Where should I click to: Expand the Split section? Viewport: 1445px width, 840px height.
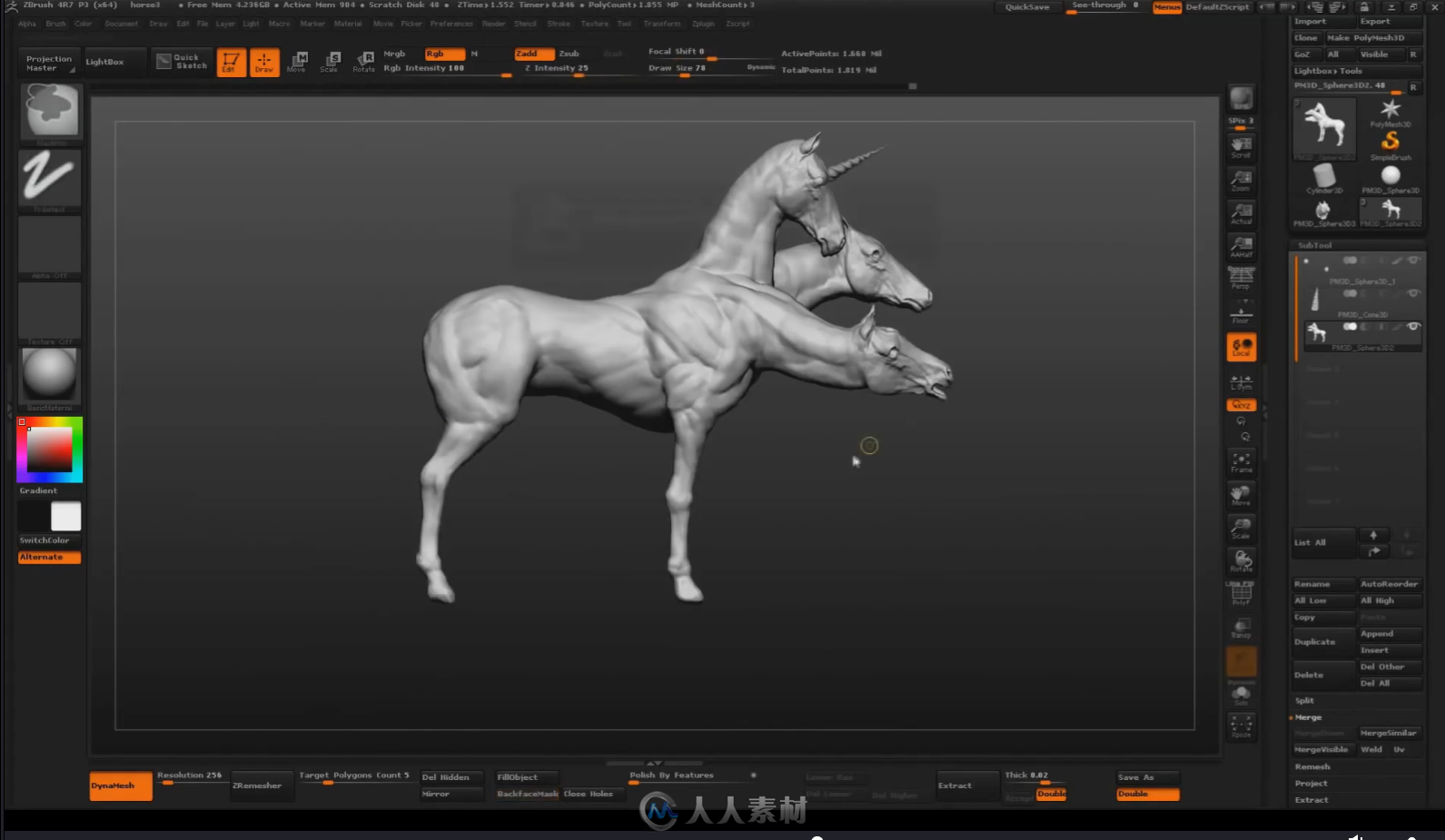point(1304,701)
